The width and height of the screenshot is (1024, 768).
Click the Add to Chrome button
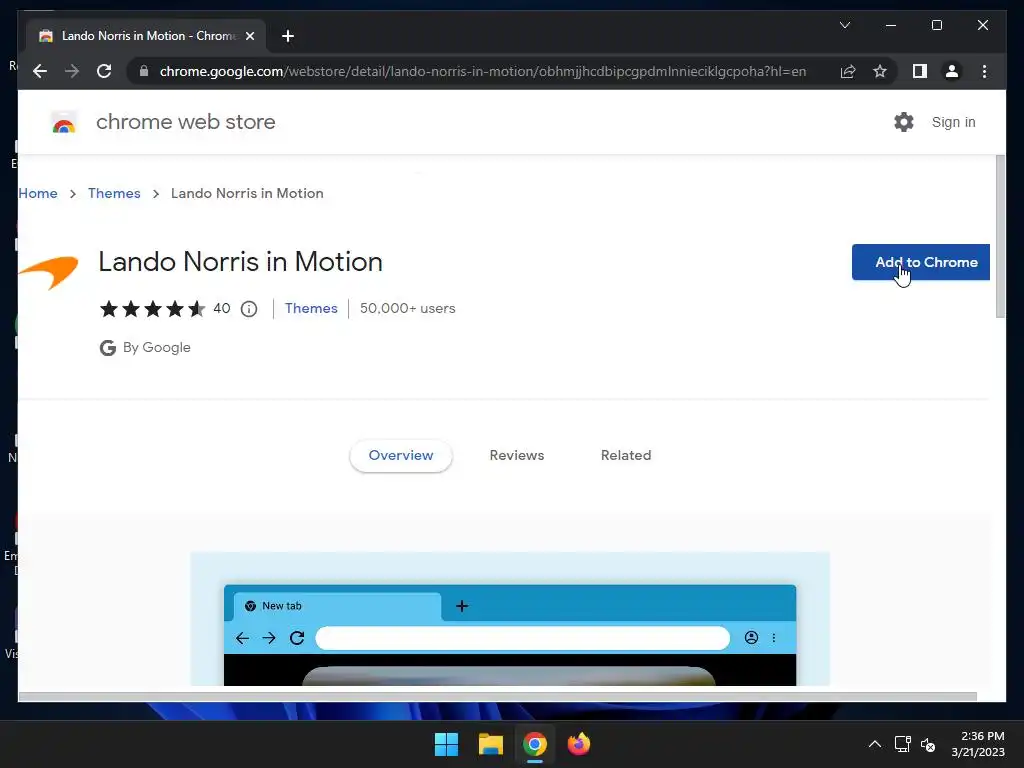(x=920, y=262)
